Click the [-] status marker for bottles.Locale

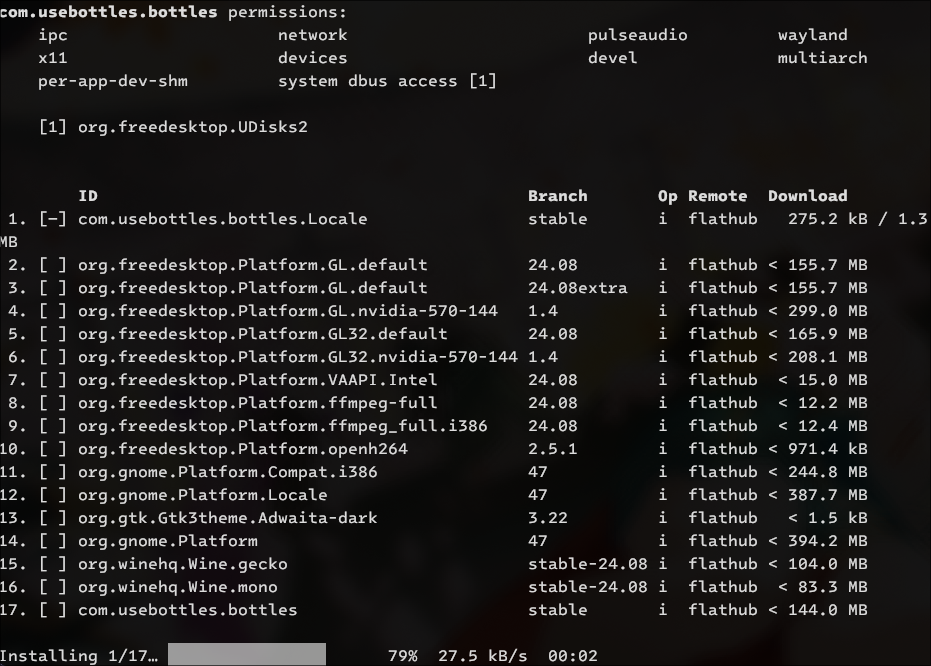click(52, 219)
